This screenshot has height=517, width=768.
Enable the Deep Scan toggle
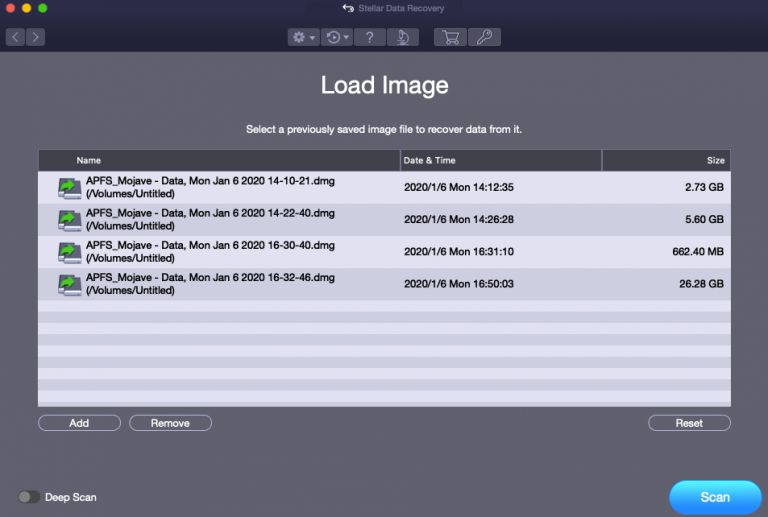tap(29, 497)
